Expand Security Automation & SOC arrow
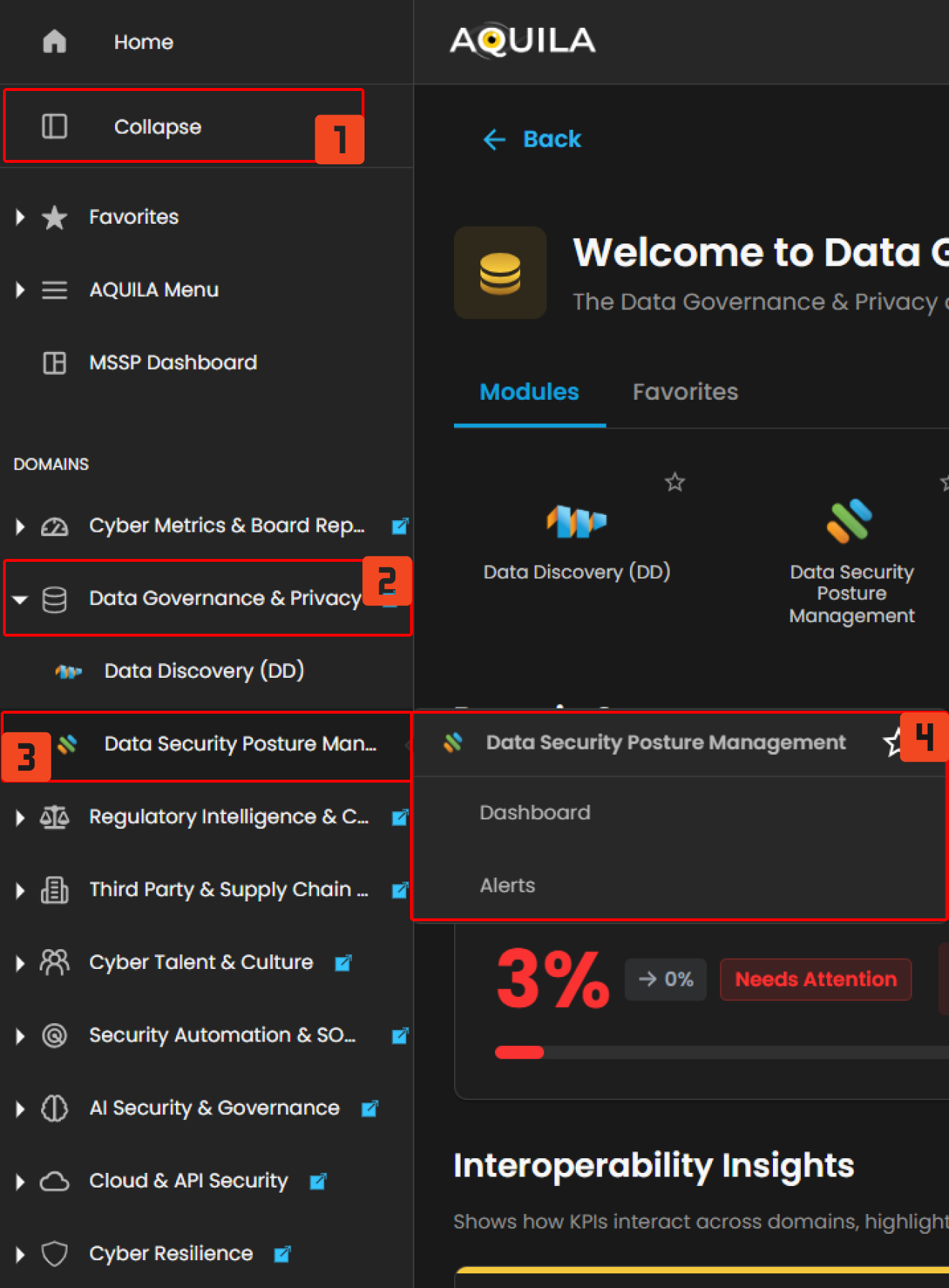 point(21,1036)
